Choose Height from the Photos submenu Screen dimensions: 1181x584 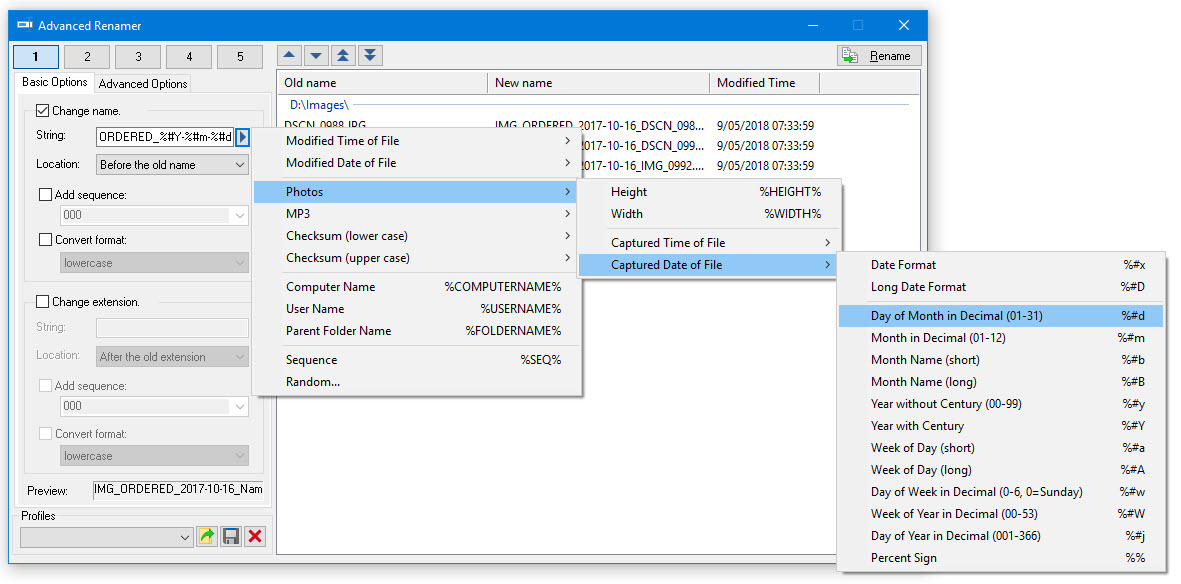click(708, 192)
